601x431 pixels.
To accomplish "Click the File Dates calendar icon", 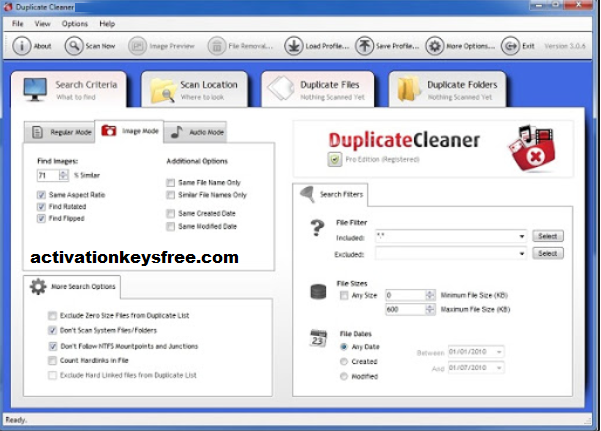I will point(318,338).
